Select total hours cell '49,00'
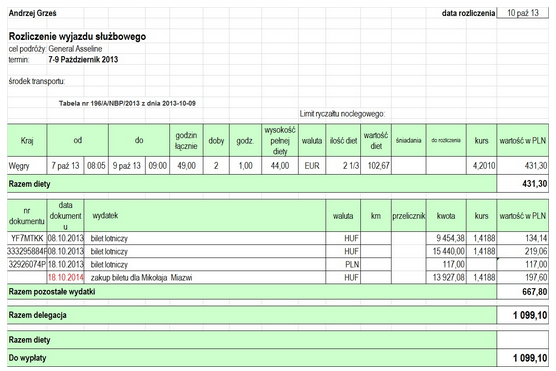 click(187, 166)
